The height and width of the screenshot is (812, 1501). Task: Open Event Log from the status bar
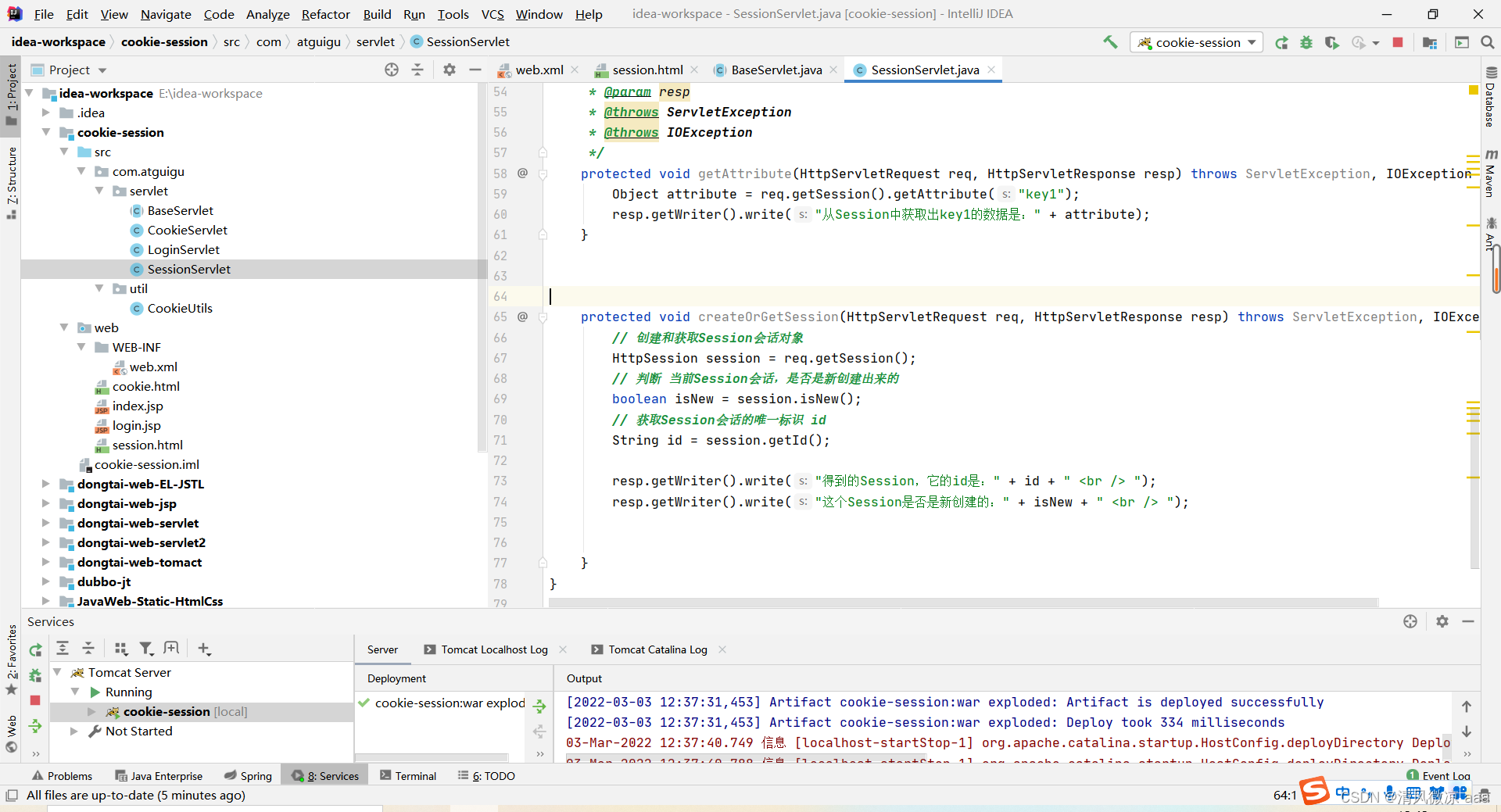(1438, 775)
